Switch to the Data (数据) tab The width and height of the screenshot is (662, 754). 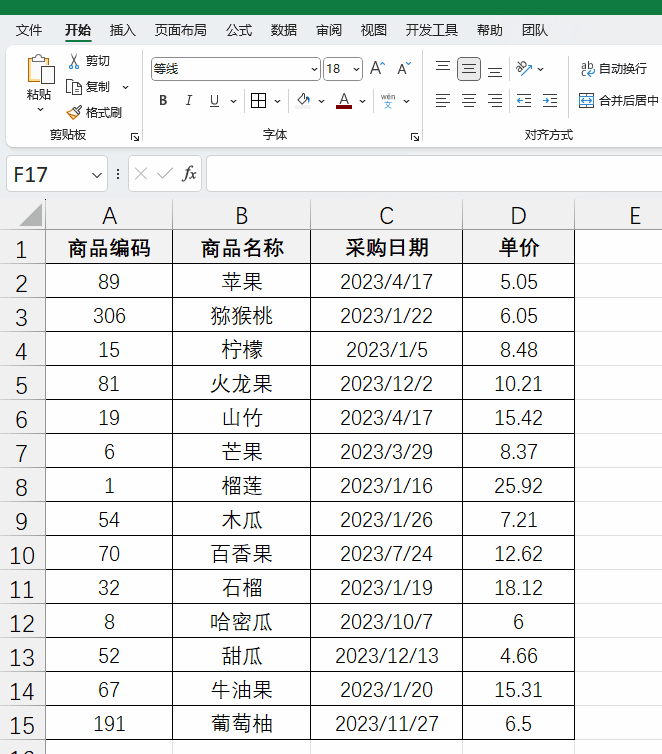point(284,30)
